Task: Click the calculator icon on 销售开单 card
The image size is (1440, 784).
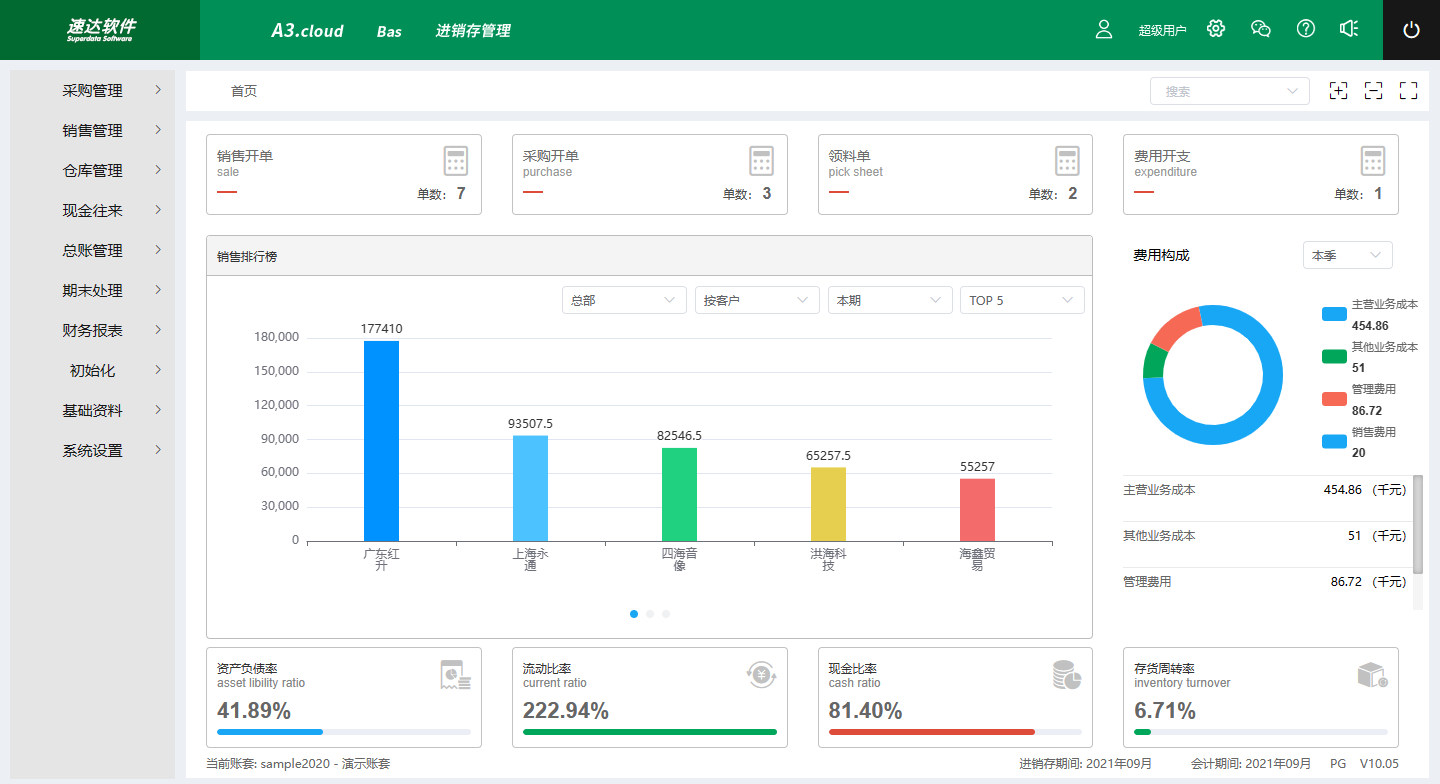Action: (x=456, y=160)
